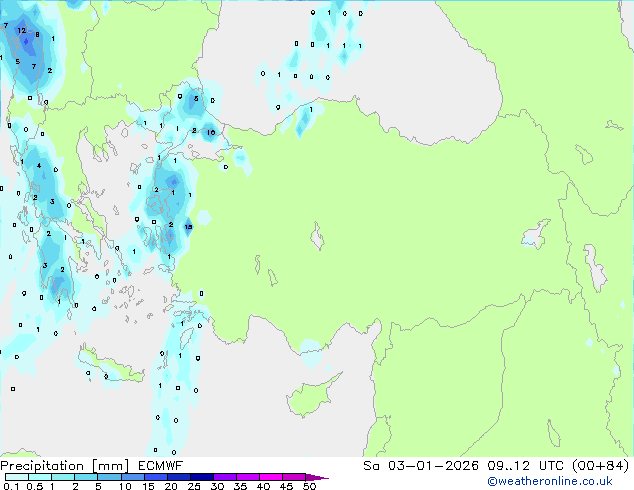The image size is (634, 490).
Task: Click the purple arrow tip beyond 50 on legend
Action: pyautogui.click(x=317, y=477)
